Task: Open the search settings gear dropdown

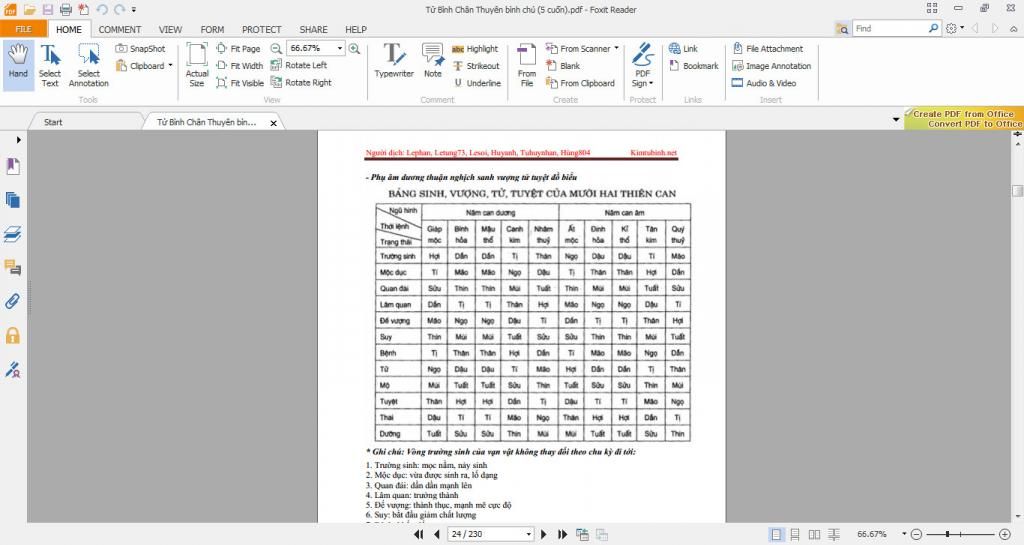Action: click(x=954, y=28)
